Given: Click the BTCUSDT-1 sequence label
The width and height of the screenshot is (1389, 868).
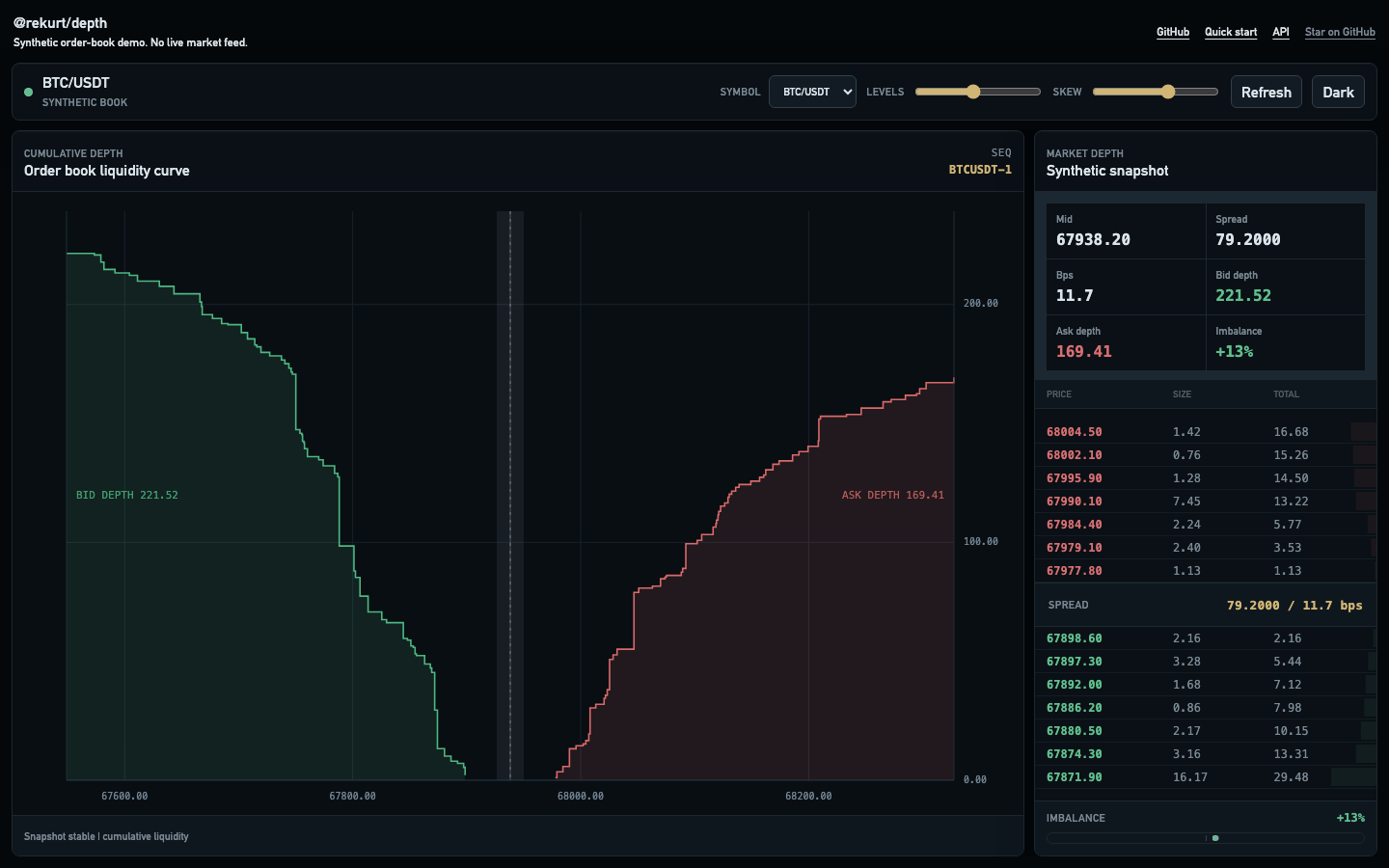Looking at the screenshot, I should tap(980, 170).
